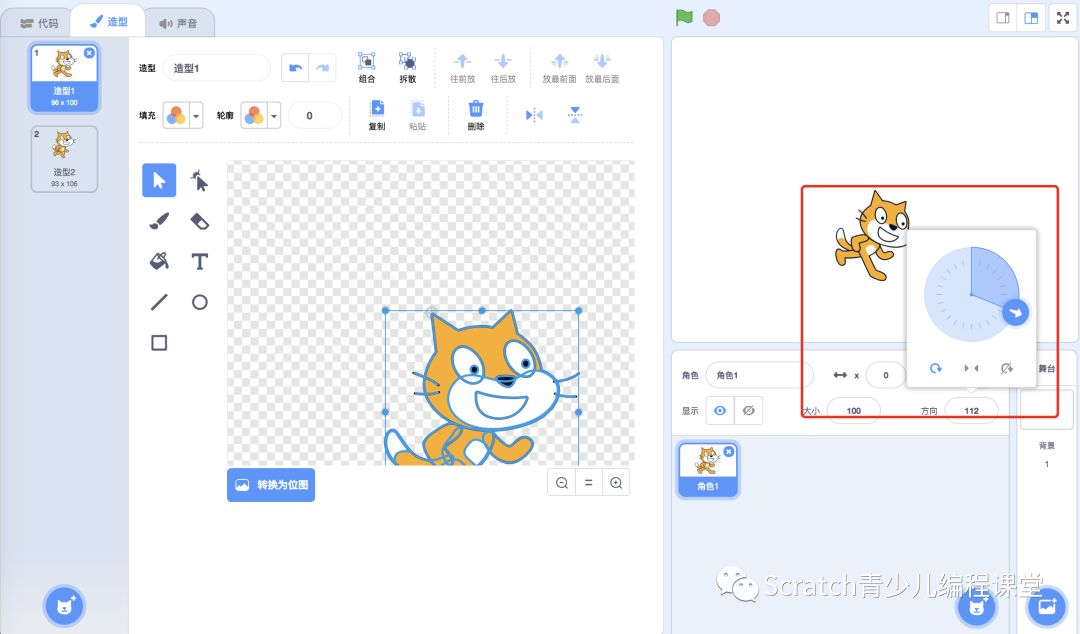The image size is (1080, 634).
Task: Click the 转换为位图 button
Action: tap(270, 484)
